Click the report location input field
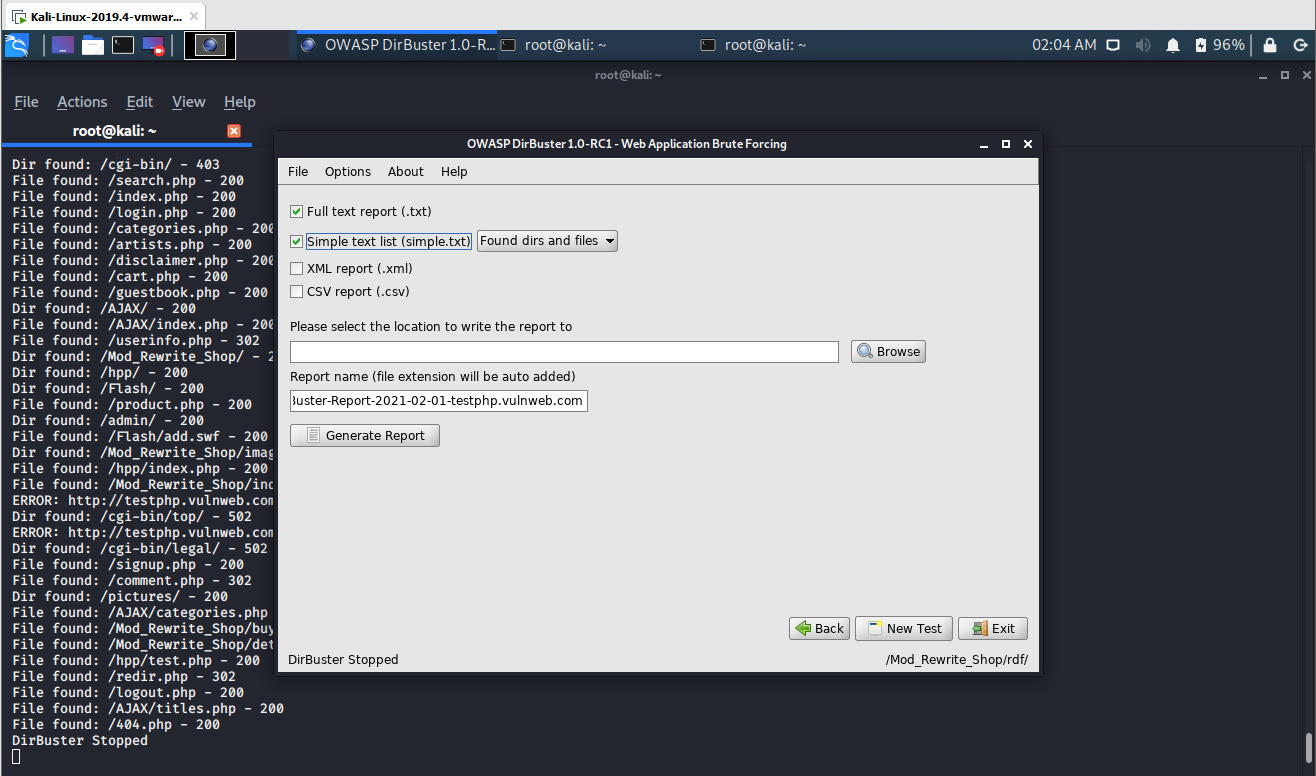The height and width of the screenshot is (776, 1316). pos(564,352)
